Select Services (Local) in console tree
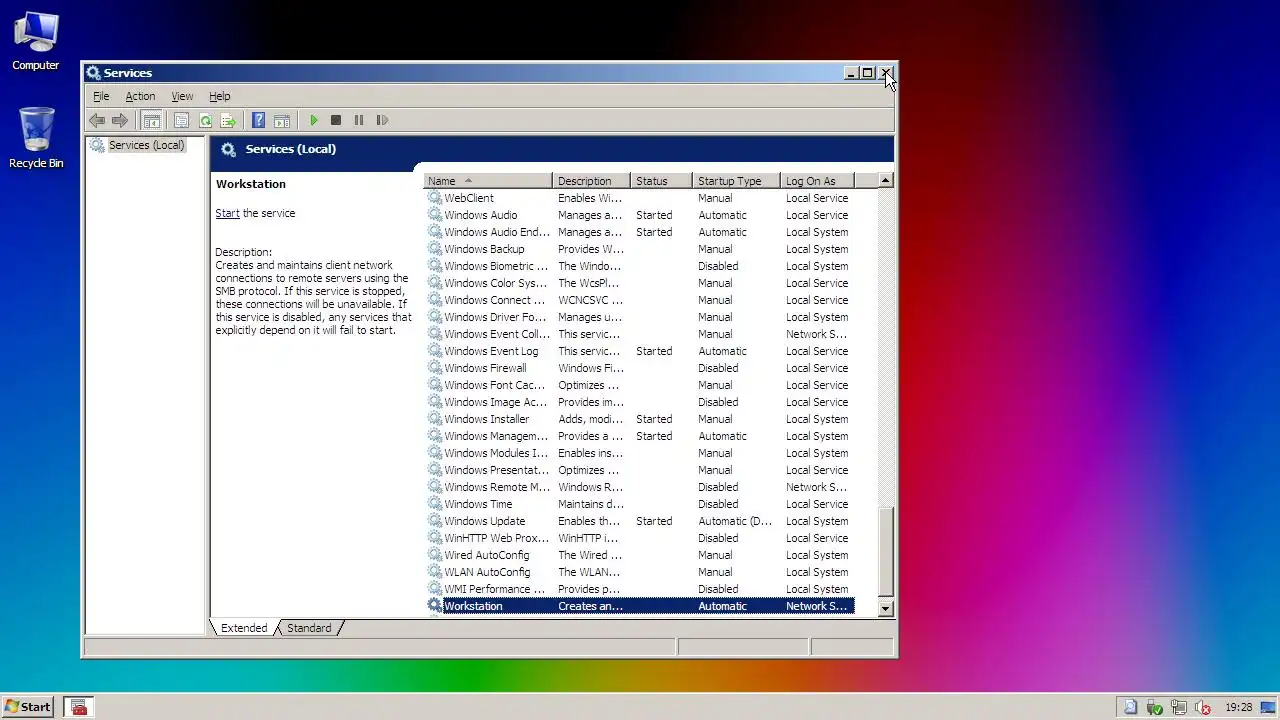The height and width of the screenshot is (720, 1280). pos(146,145)
